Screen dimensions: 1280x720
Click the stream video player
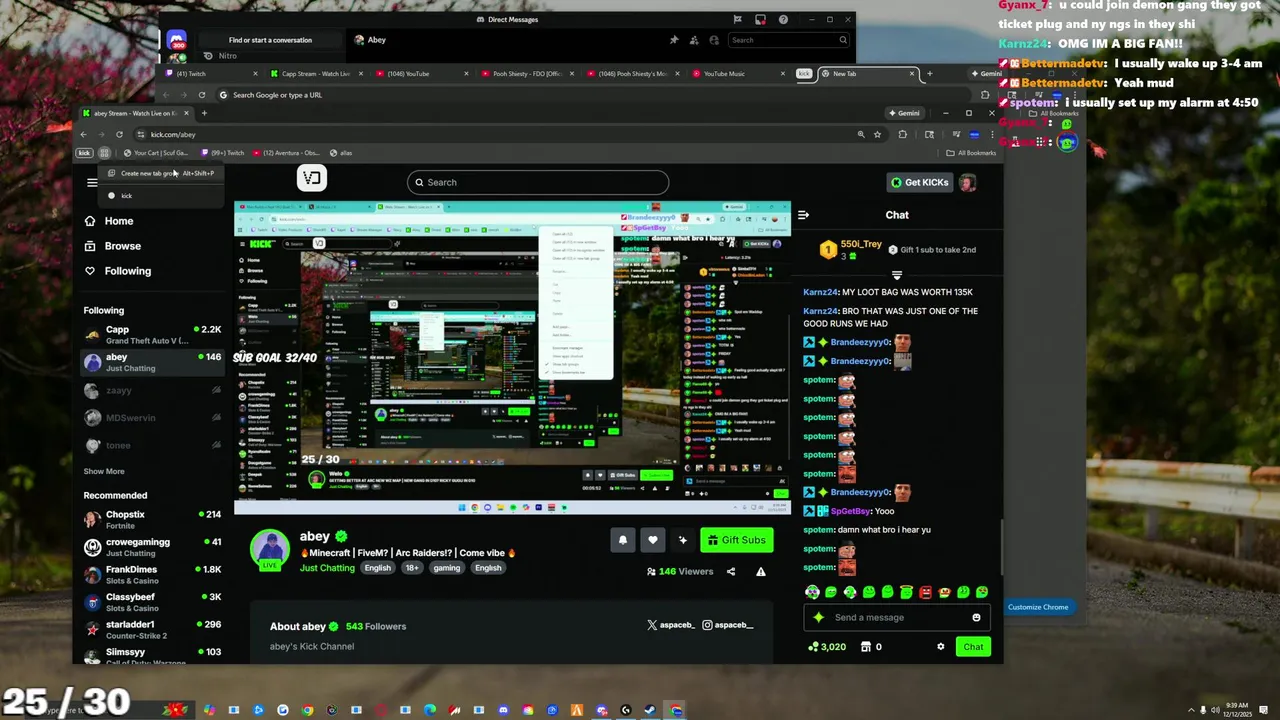click(x=512, y=358)
